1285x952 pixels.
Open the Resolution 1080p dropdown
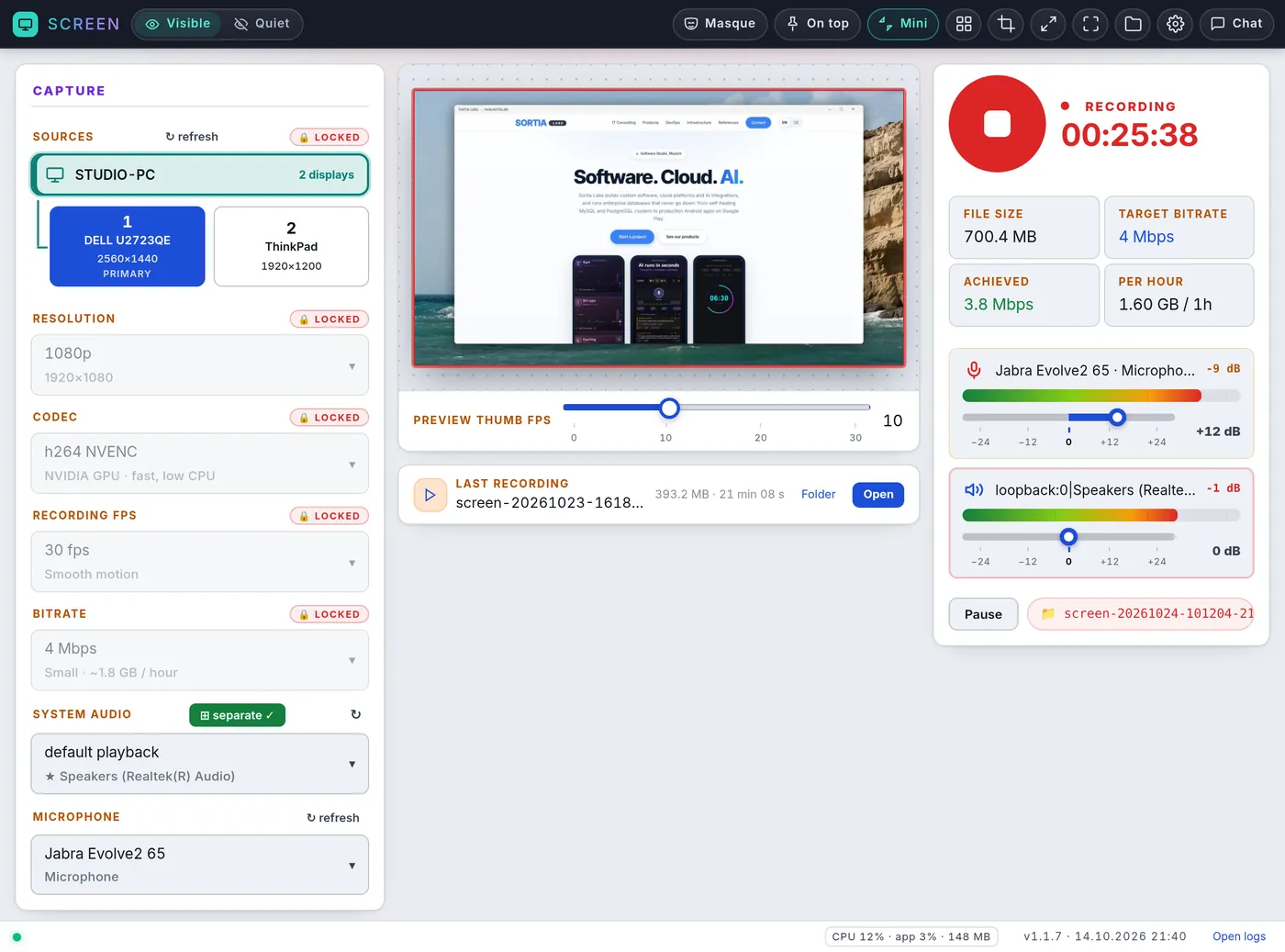point(200,364)
